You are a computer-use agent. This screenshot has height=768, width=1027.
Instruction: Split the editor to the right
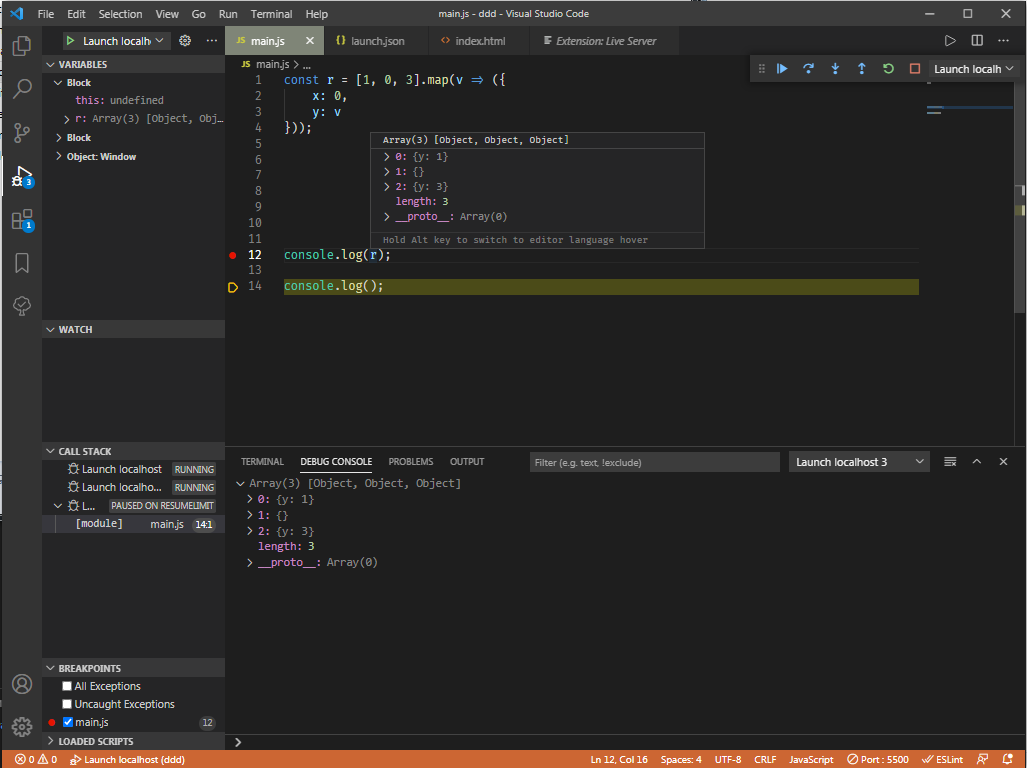coord(977,41)
